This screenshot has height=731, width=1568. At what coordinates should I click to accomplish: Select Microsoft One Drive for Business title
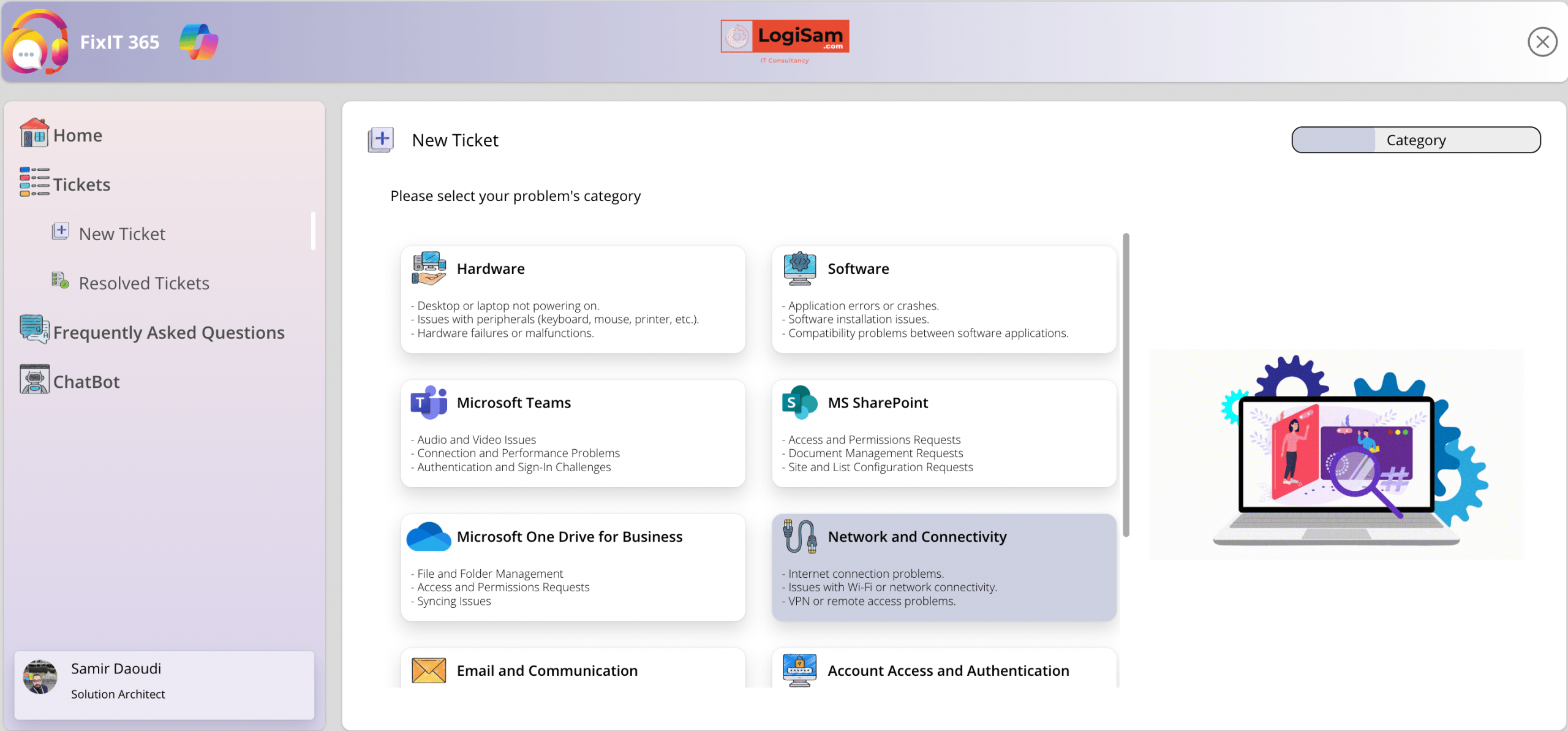pyautogui.click(x=569, y=537)
